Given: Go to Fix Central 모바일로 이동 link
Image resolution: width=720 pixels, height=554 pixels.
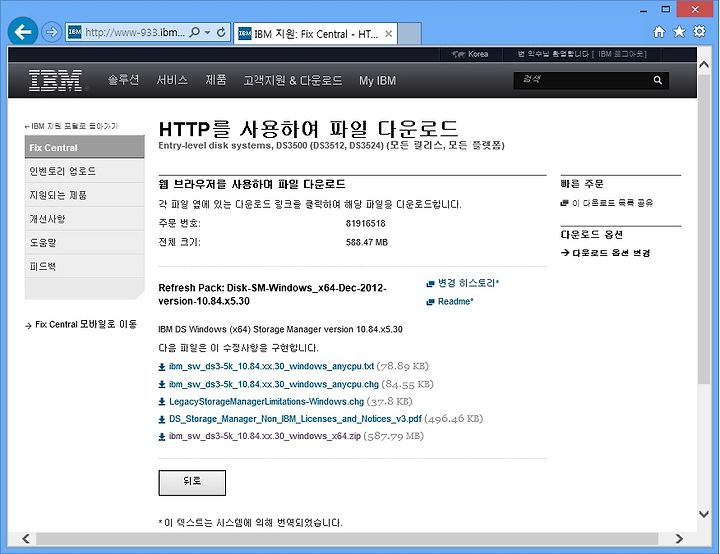Looking at the screenshot, I should pos(86,324).
